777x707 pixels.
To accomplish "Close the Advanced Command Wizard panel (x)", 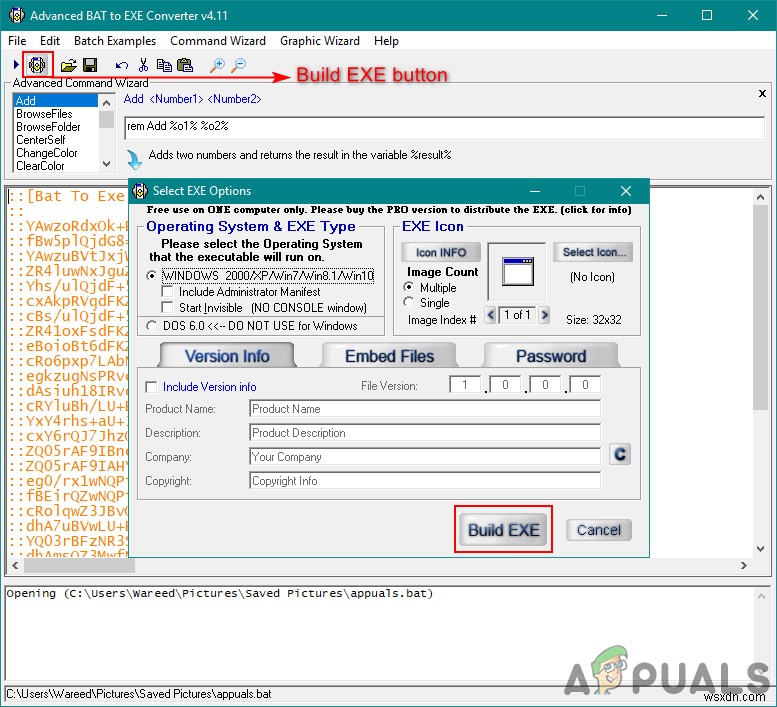I will [x=762, y=93].
